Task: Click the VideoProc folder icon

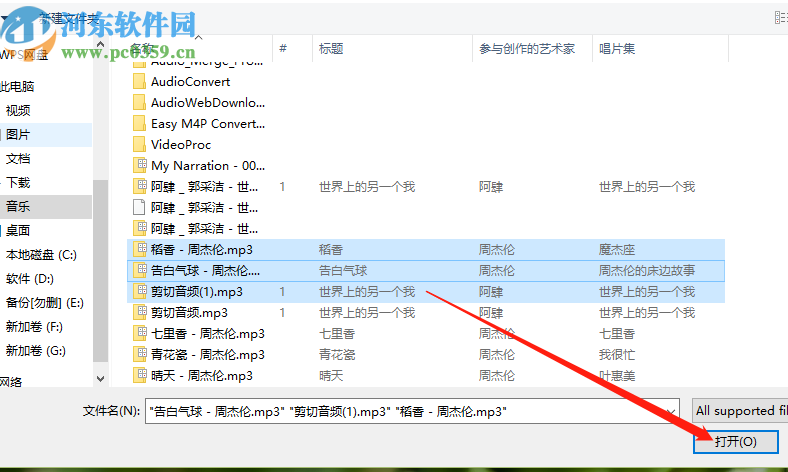Action: [x=139, y=145]
